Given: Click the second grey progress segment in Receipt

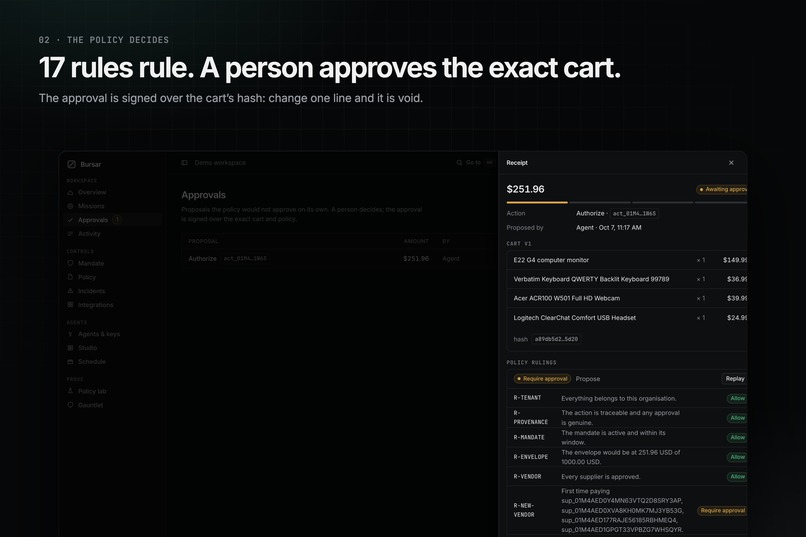Looking at the screenshot, I should click(600, 202).
